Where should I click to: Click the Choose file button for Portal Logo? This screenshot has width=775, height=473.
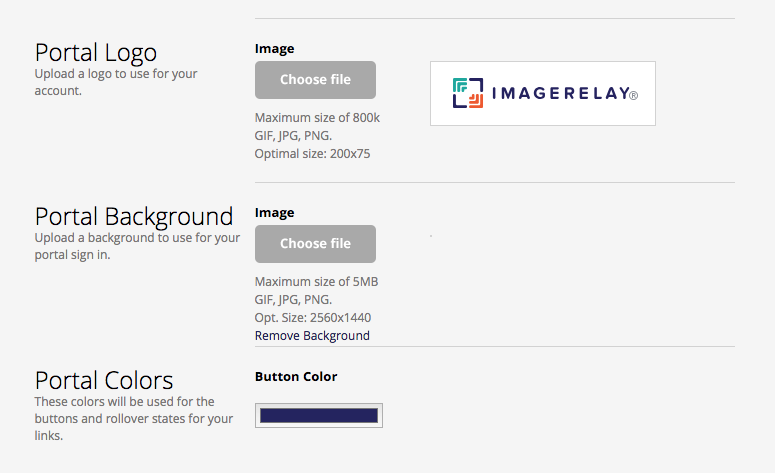tap(315, 80)
